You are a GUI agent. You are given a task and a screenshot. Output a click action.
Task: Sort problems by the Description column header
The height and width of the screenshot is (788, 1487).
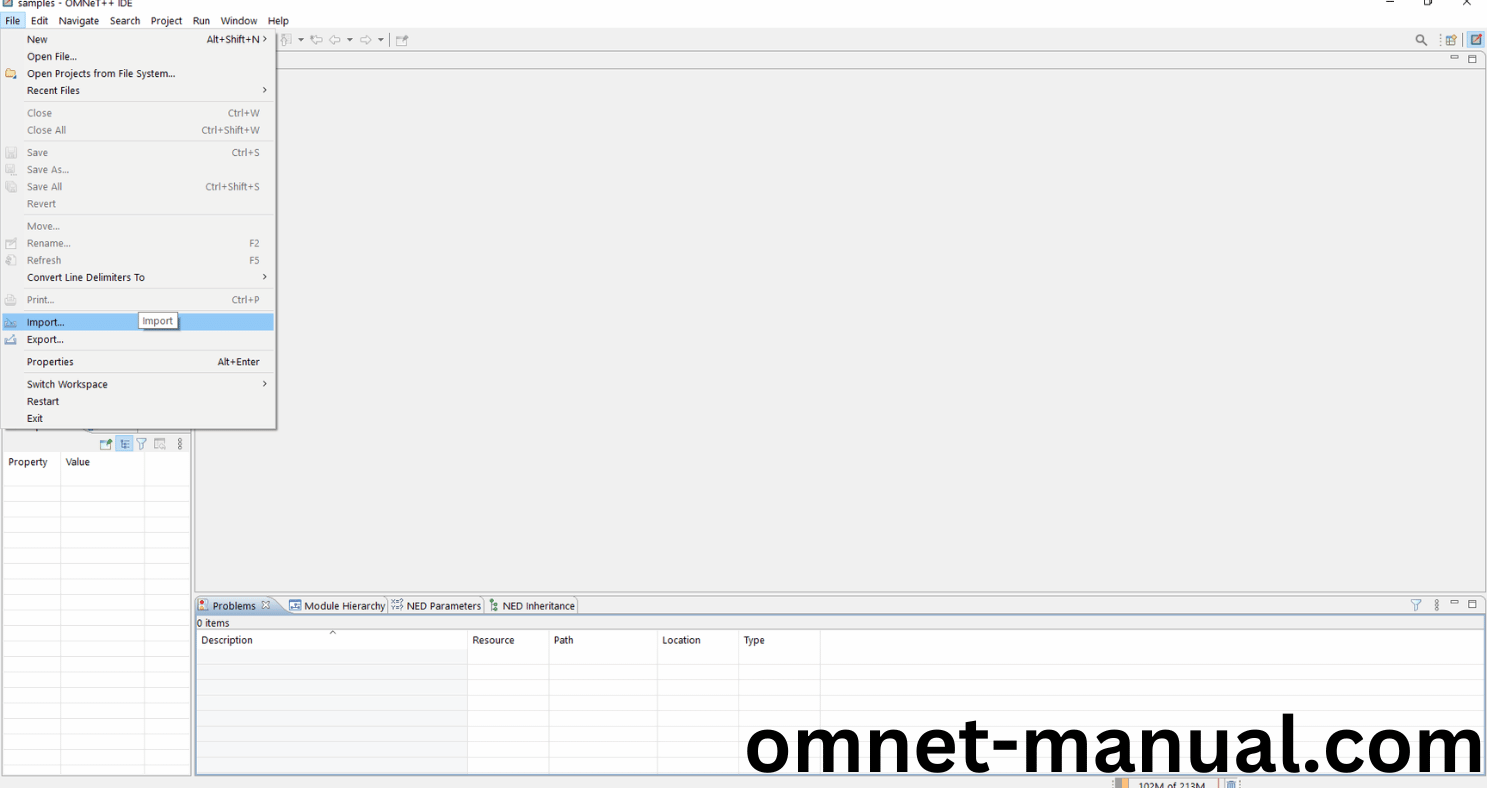[x=330, y=640]
